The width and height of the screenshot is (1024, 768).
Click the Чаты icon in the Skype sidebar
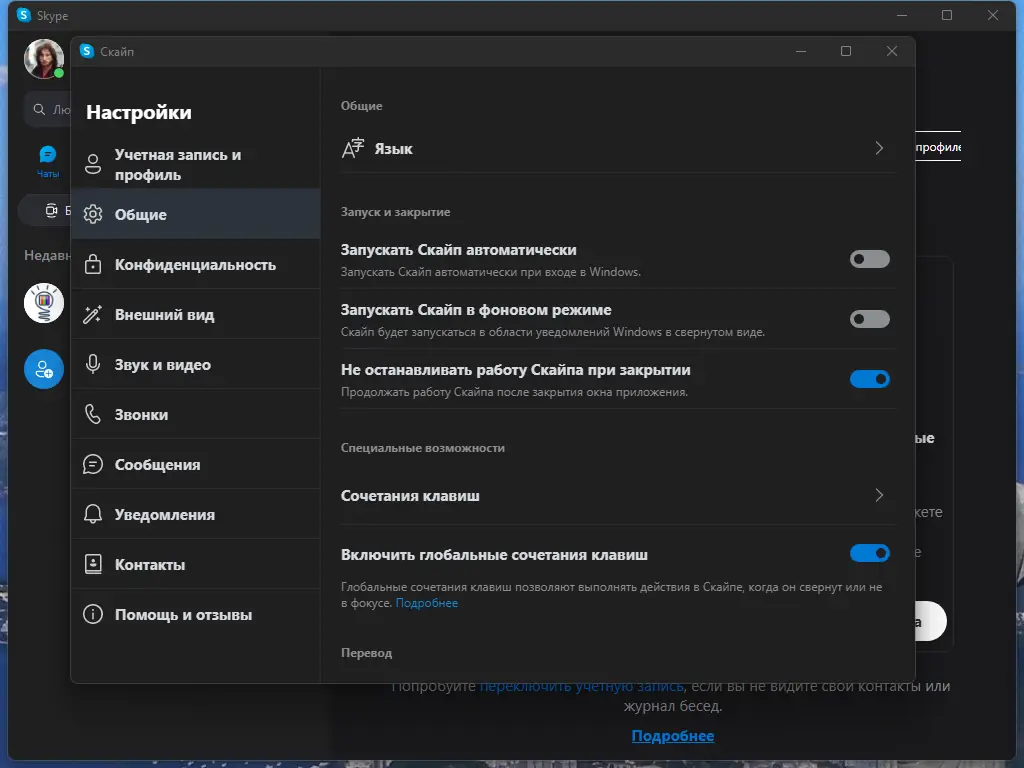tap(47, 155)
